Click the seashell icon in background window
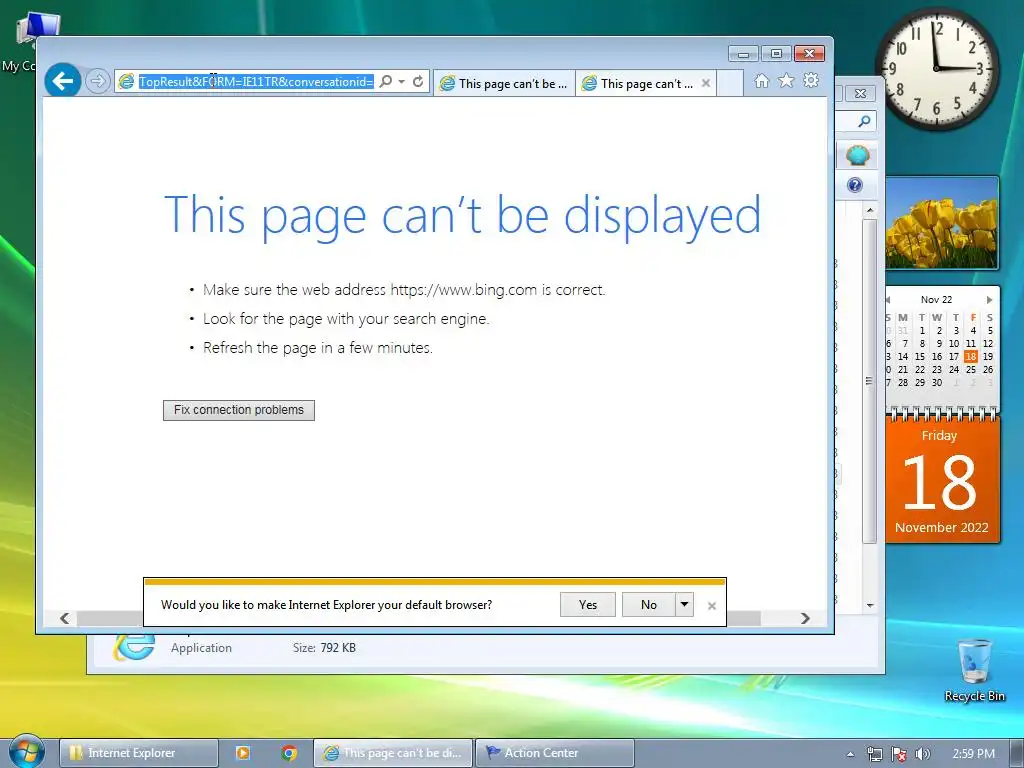Screen dimensions: 1024x768 click(x=857, y=155)
